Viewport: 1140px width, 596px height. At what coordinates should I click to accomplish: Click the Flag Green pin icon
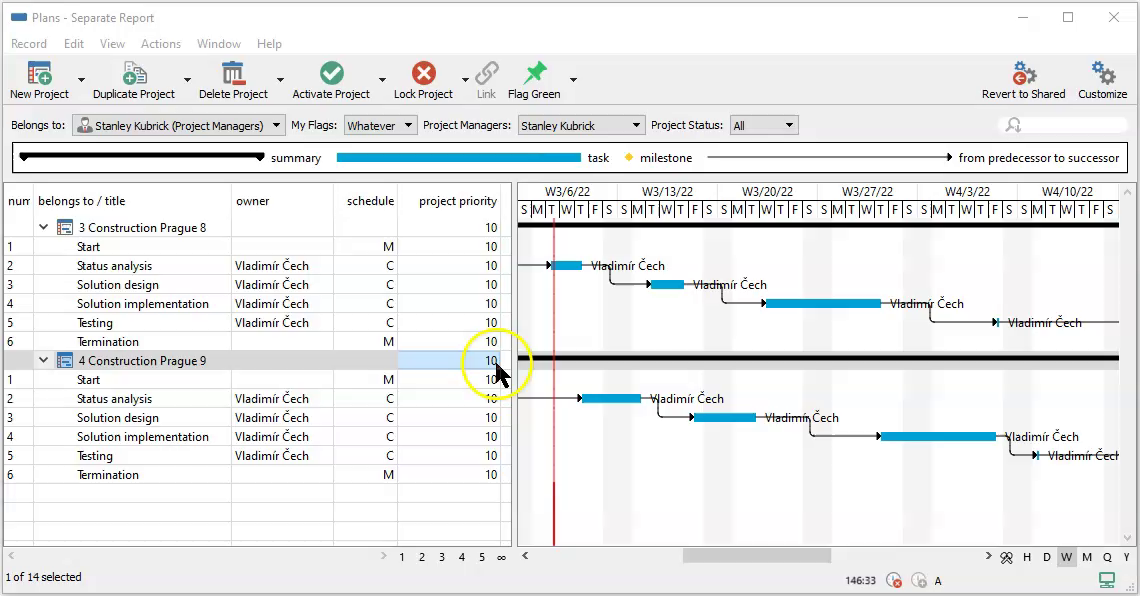(x=534, y=74)
